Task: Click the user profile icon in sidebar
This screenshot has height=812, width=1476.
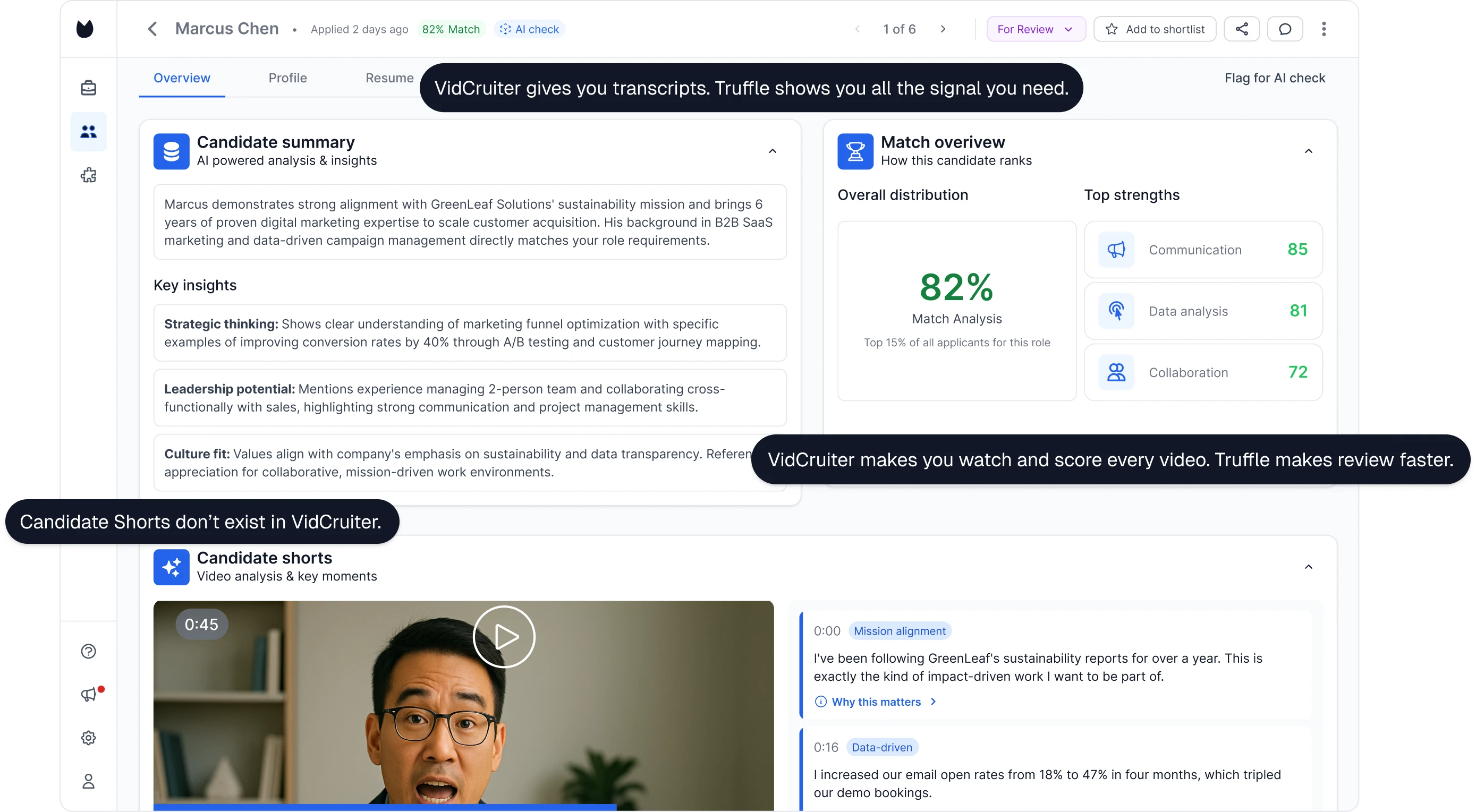Action: pos(88,781)
